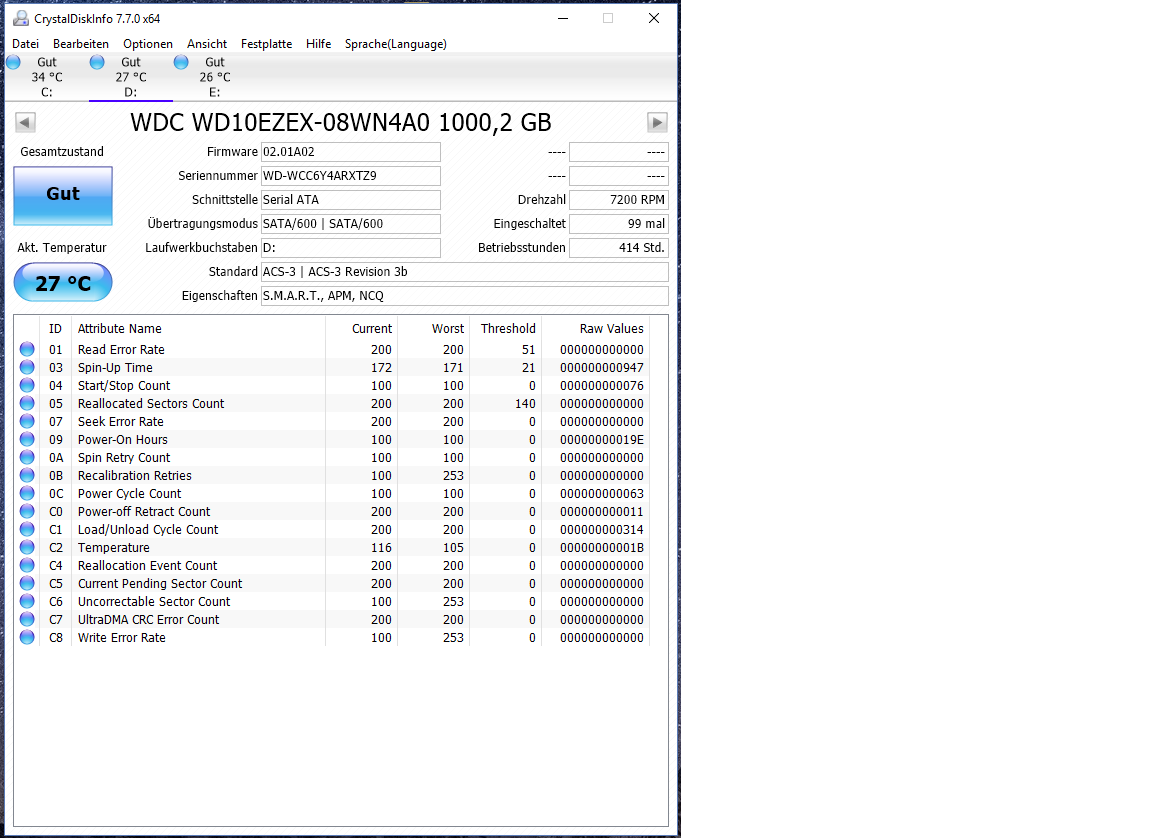1152x838 pixels.
Task: Select the next disk arrow button
Action: click(x=657, y=122)
